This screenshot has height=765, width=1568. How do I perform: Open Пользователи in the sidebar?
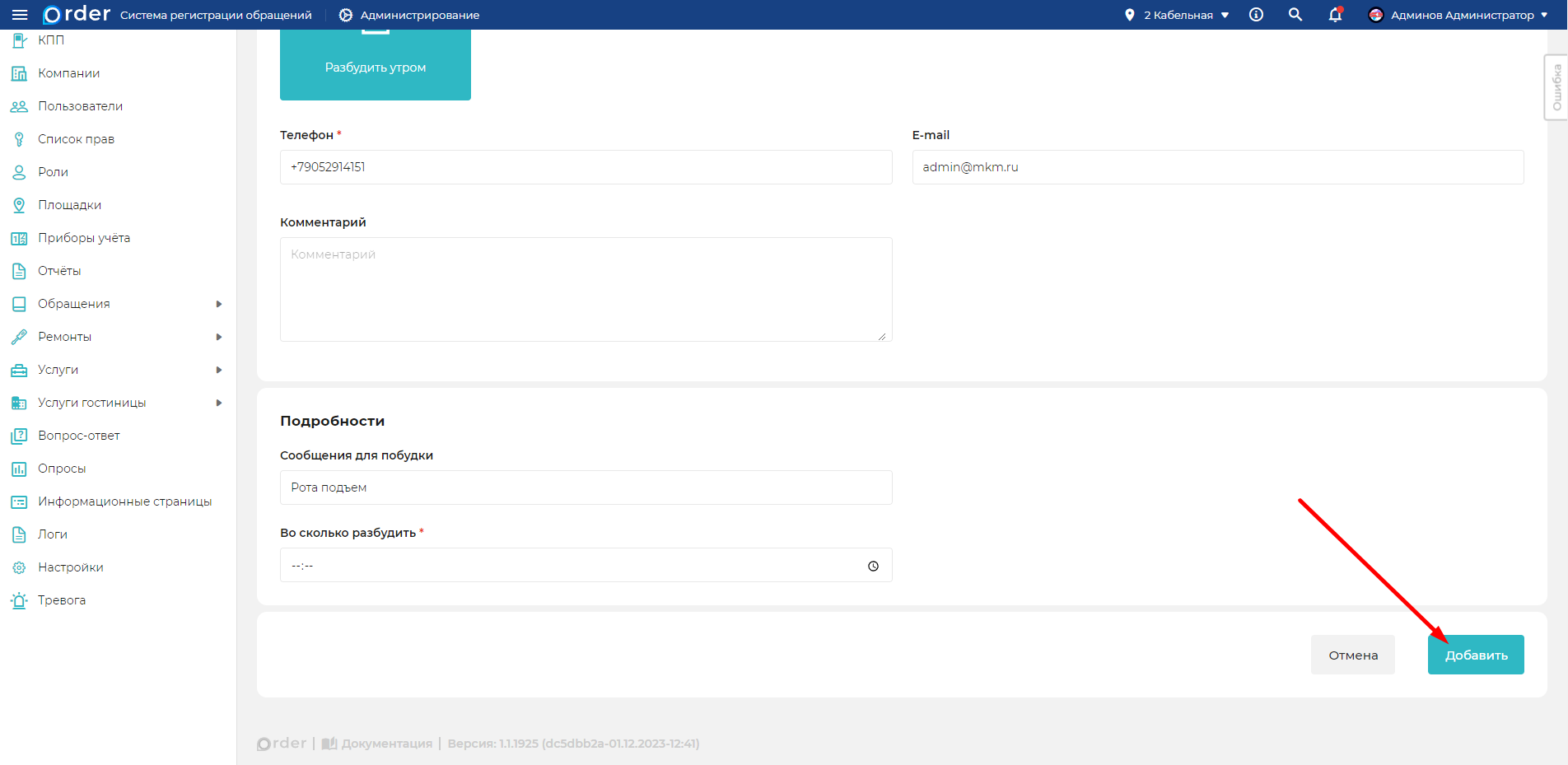click(x=80, y=106)
